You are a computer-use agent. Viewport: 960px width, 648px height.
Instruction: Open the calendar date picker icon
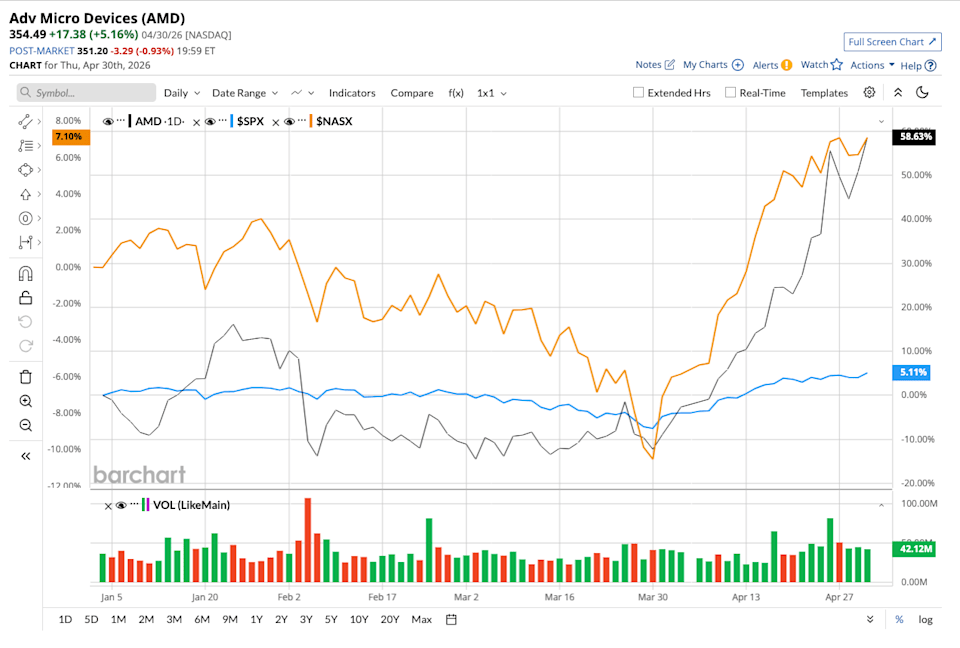tap(451, 619)
